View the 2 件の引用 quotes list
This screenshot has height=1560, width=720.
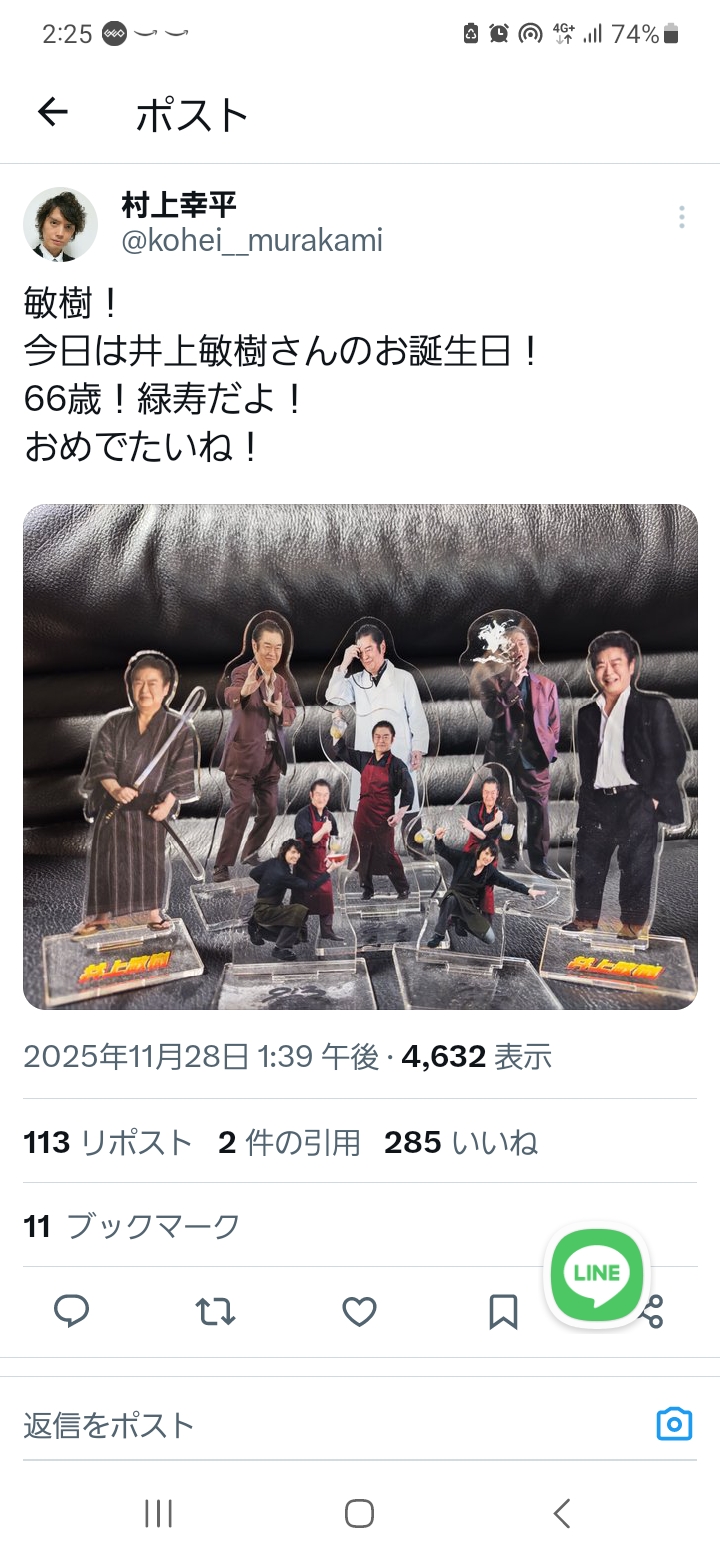(x=289, y=1142)
